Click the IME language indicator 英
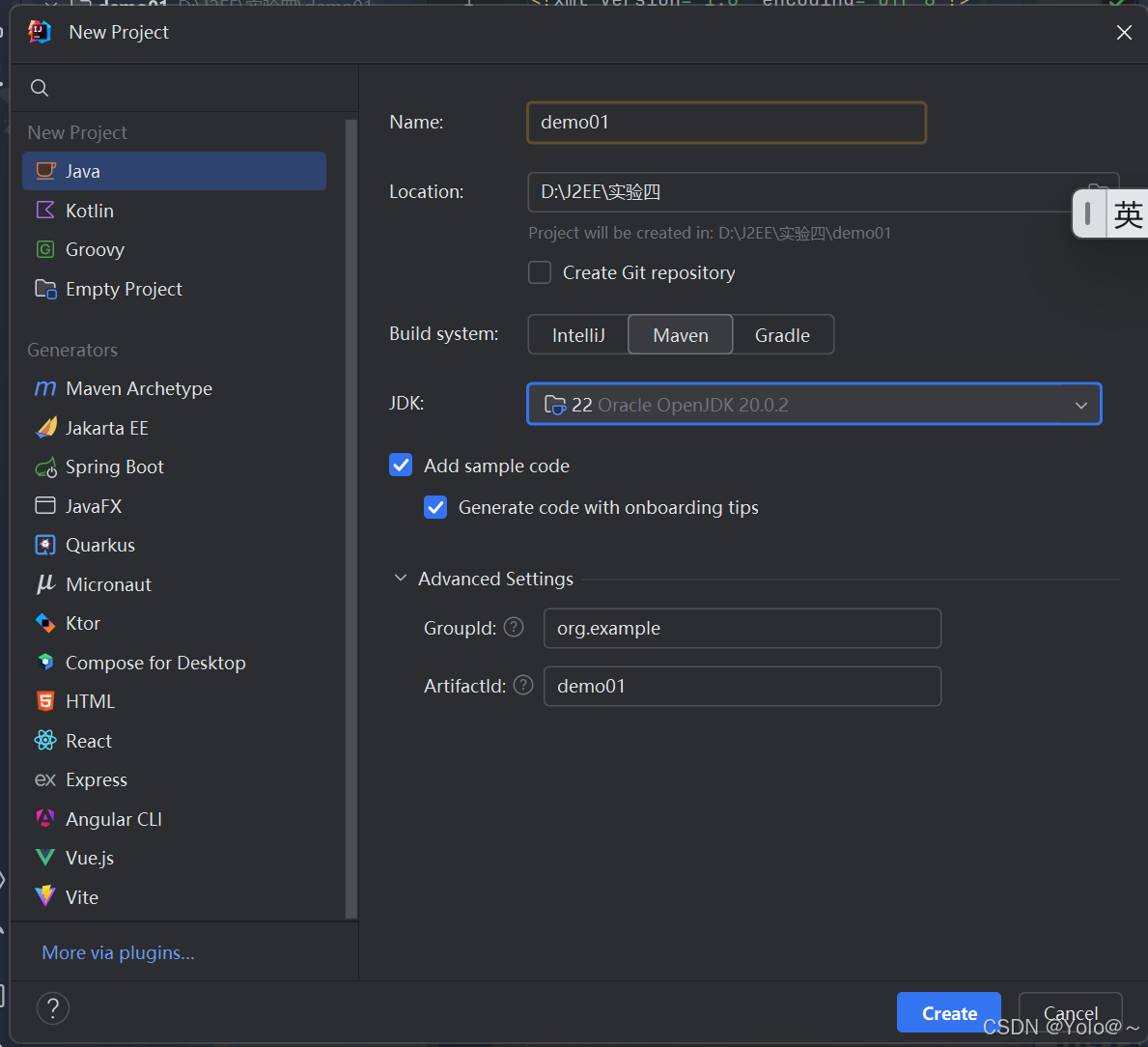1148x1047 pixels. [1127, 214]
